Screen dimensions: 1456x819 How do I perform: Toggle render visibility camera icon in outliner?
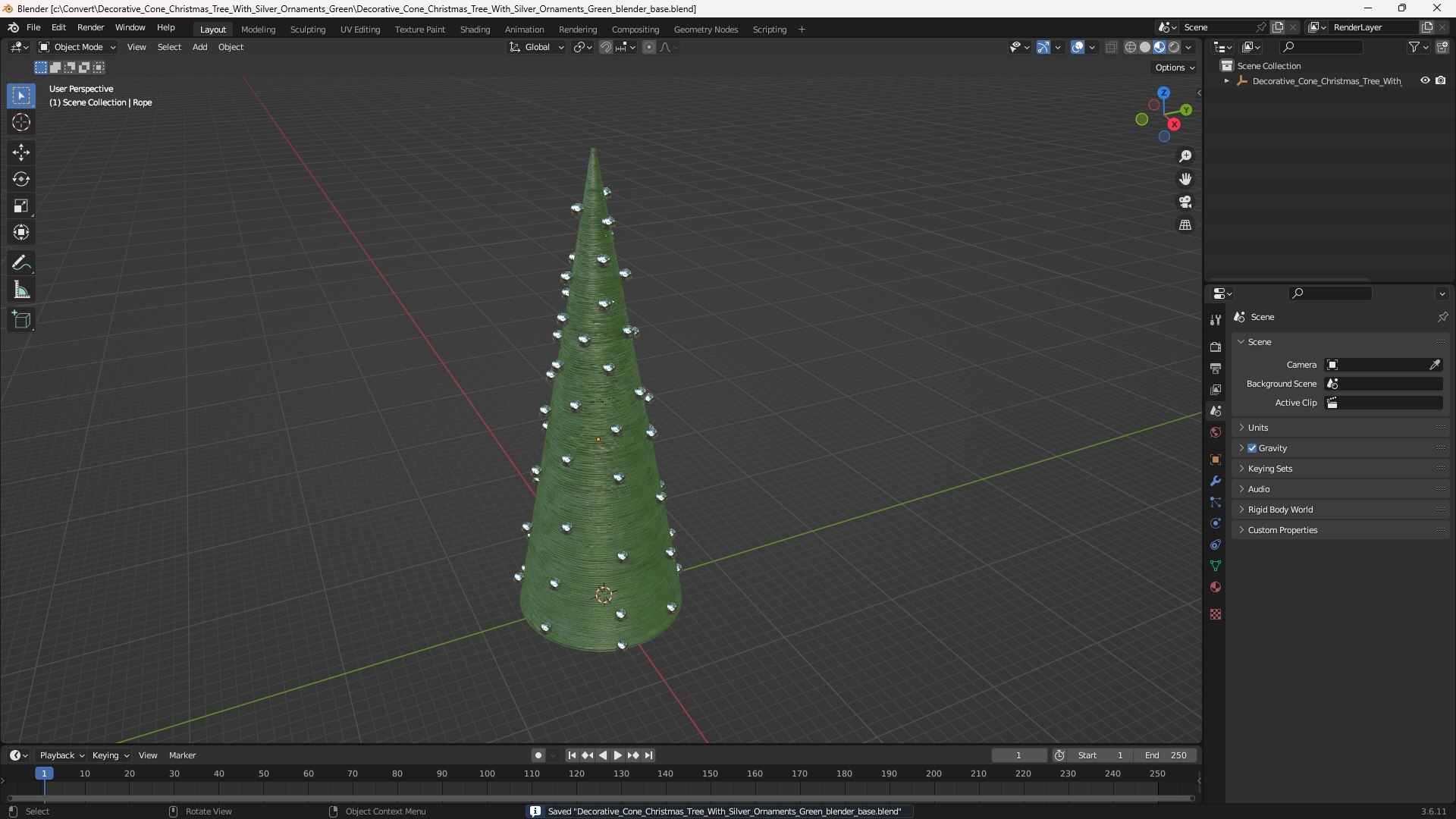point(1440,80)
